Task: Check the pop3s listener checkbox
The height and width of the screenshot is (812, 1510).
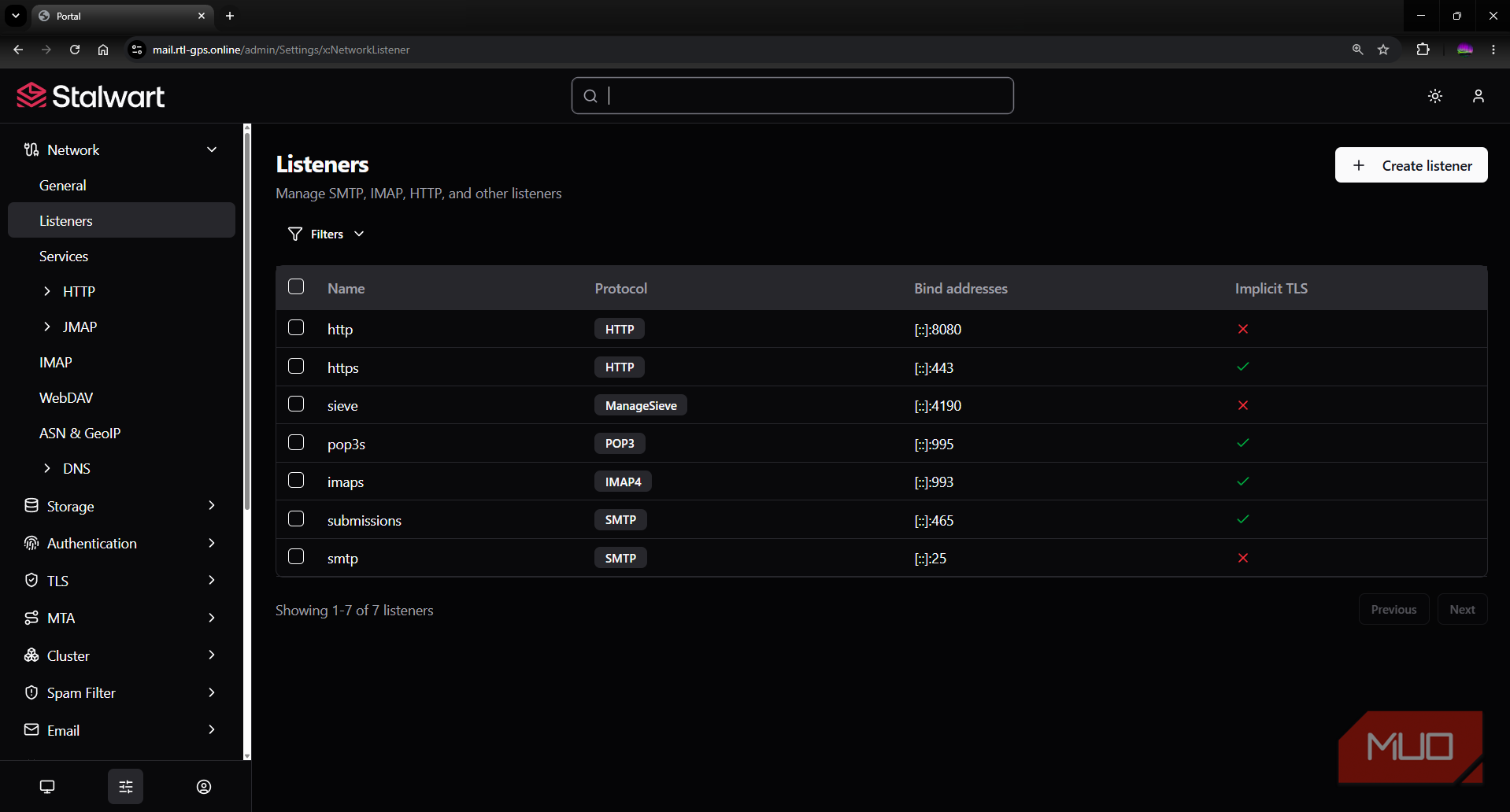Action: tap(296, 442)
